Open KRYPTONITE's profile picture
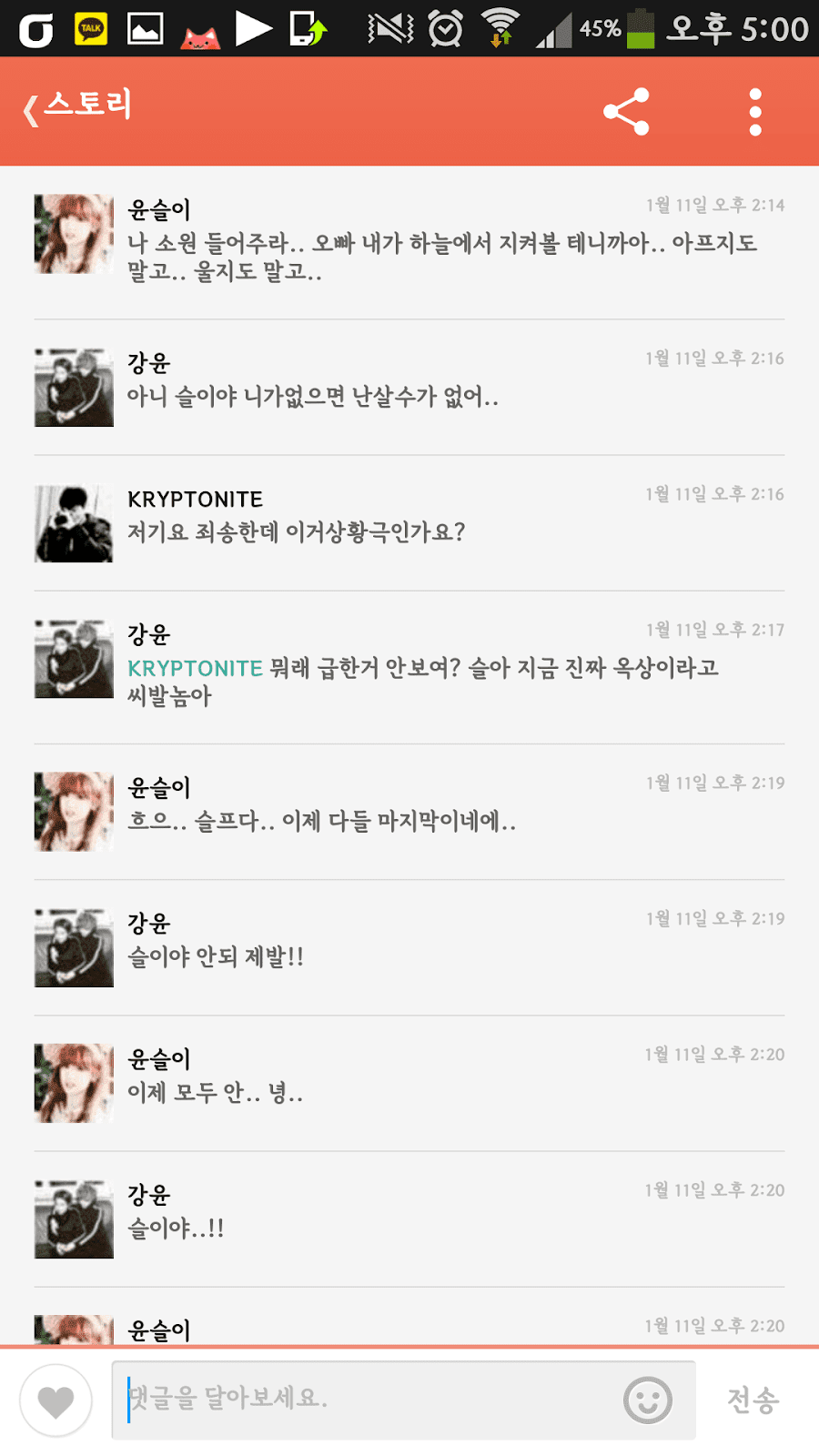 74,523
